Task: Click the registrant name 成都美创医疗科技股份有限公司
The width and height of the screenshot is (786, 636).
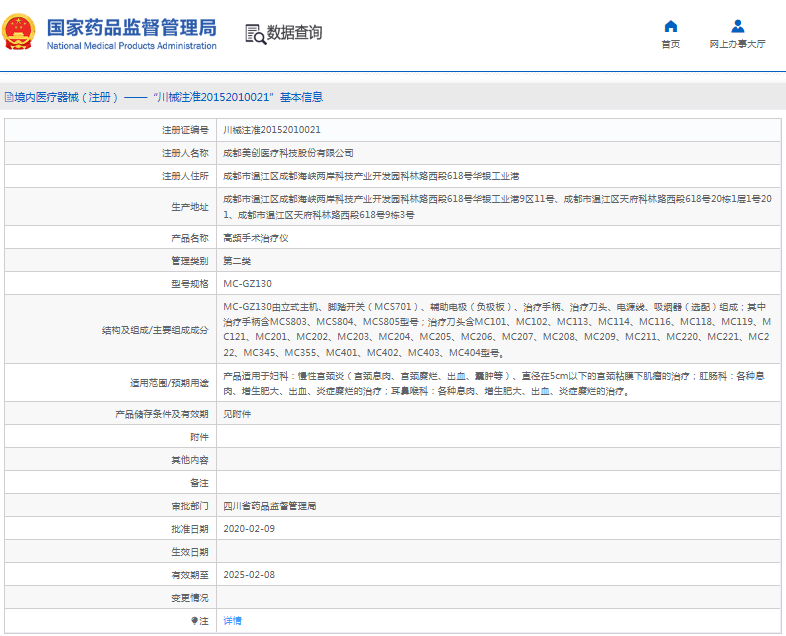Action: click(288, 153)
